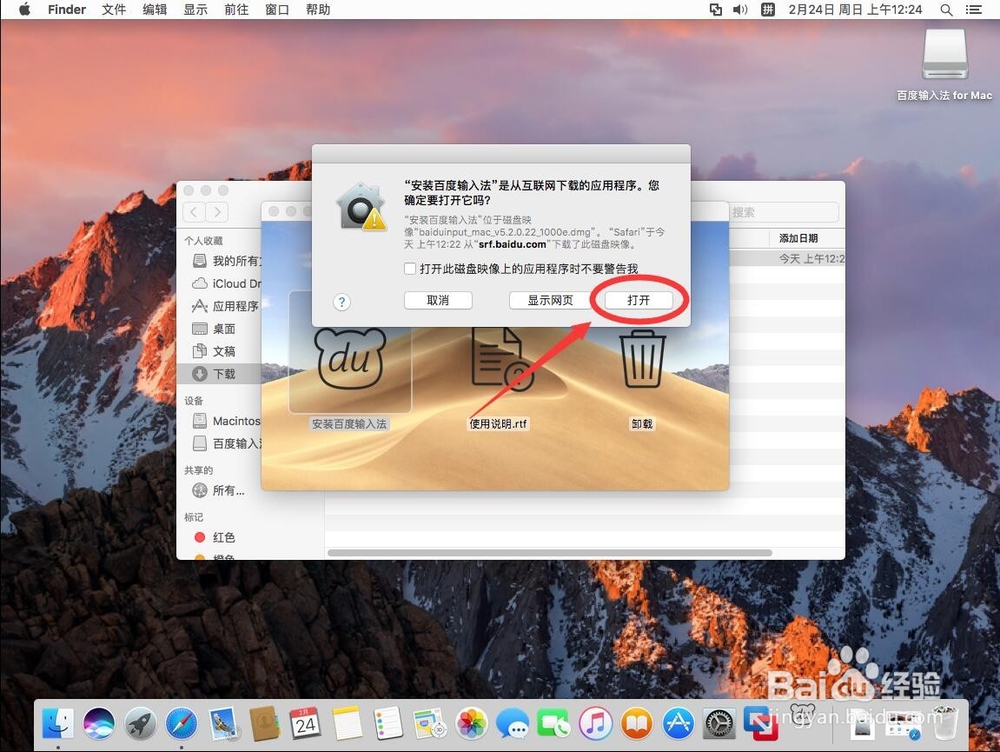
Task: Select Macintosh disk in sidebar devices
Action: pos(227,421)
